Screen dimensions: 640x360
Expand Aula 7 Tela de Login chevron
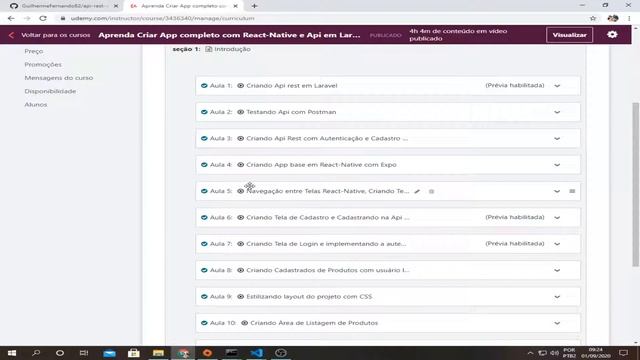tap(557, 244)
